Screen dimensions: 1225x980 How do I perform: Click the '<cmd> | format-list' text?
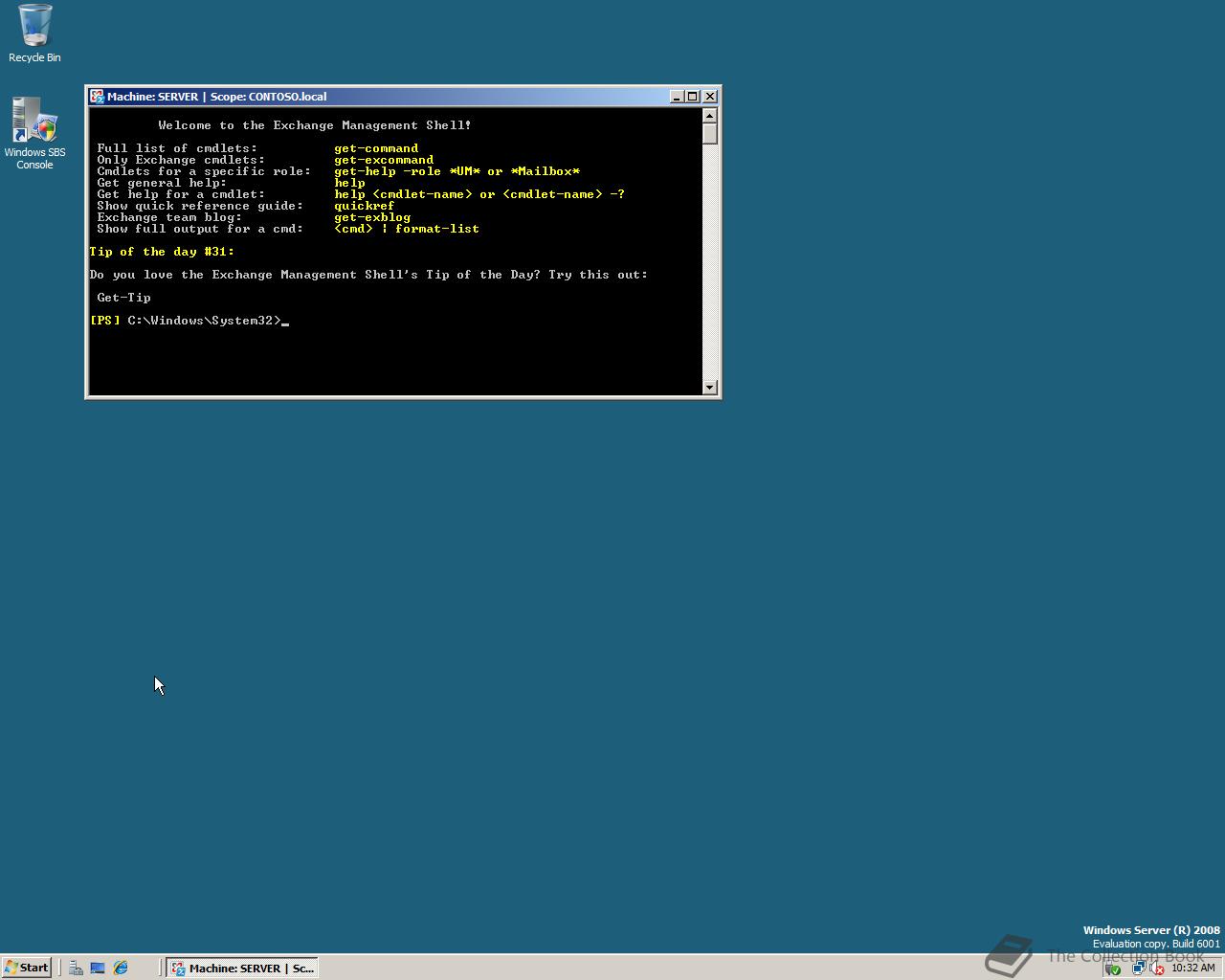[407, 229]
